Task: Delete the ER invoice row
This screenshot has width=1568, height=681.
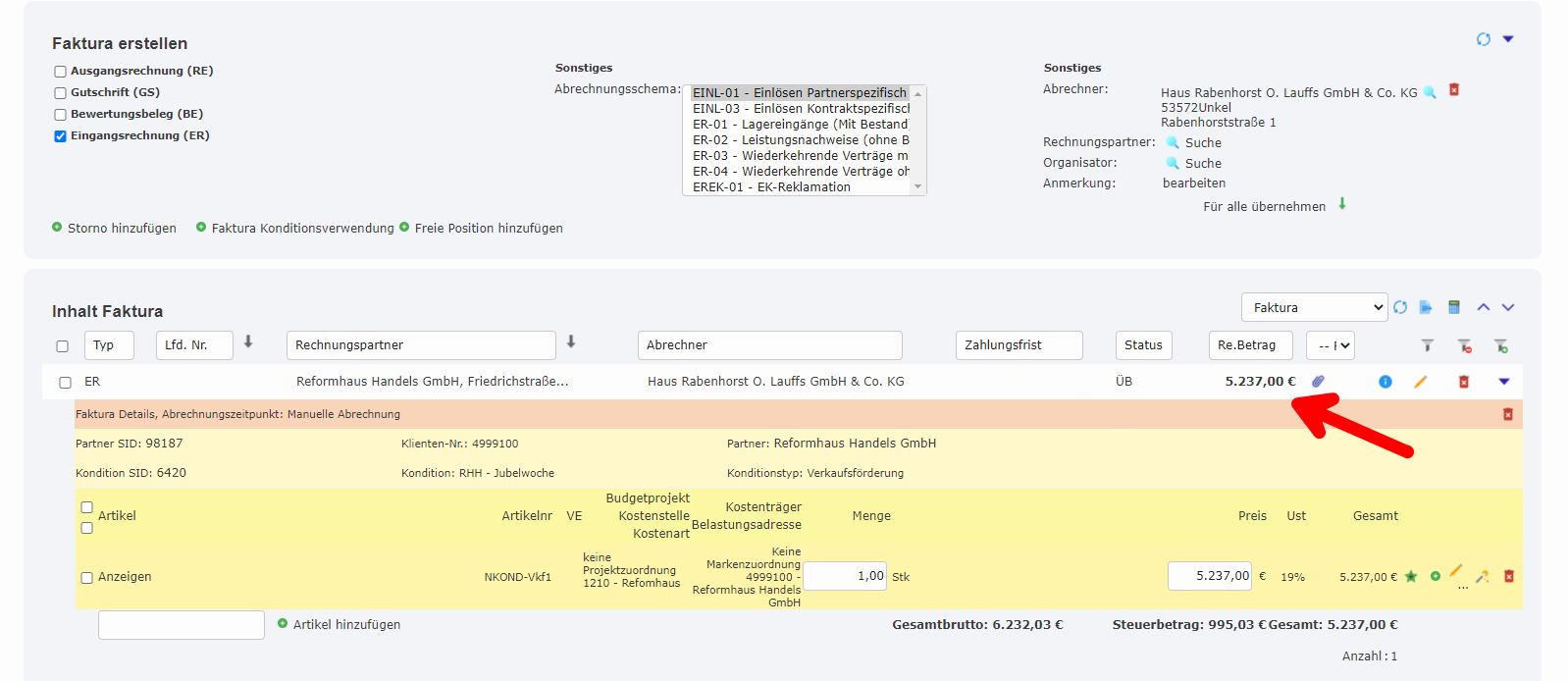Action: (1464, 382)
